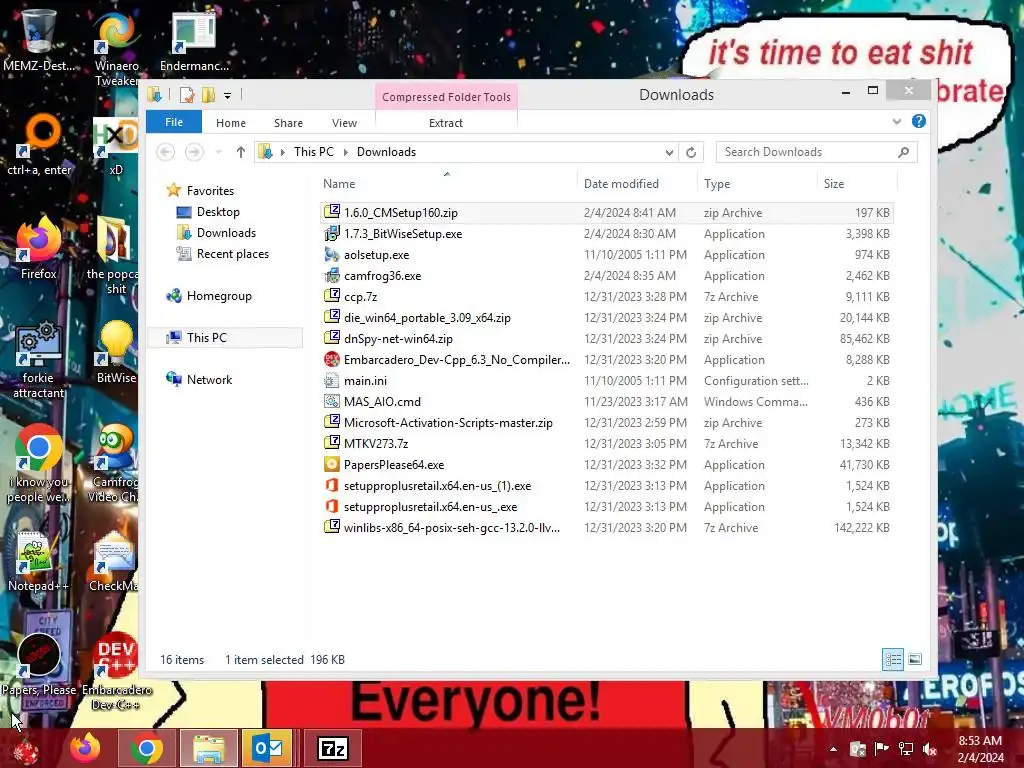The image size is (1024, 768).
Task: Select Network in the navigation pane
Action: pos(209,379)
